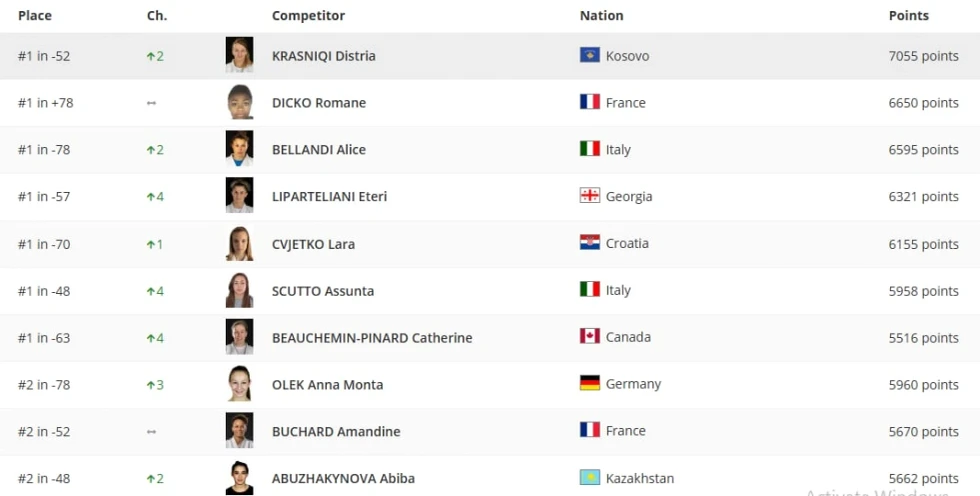Click the Canada flag icon
The width and height of the screenshot is (980, 496).
[x=589, y=336]
